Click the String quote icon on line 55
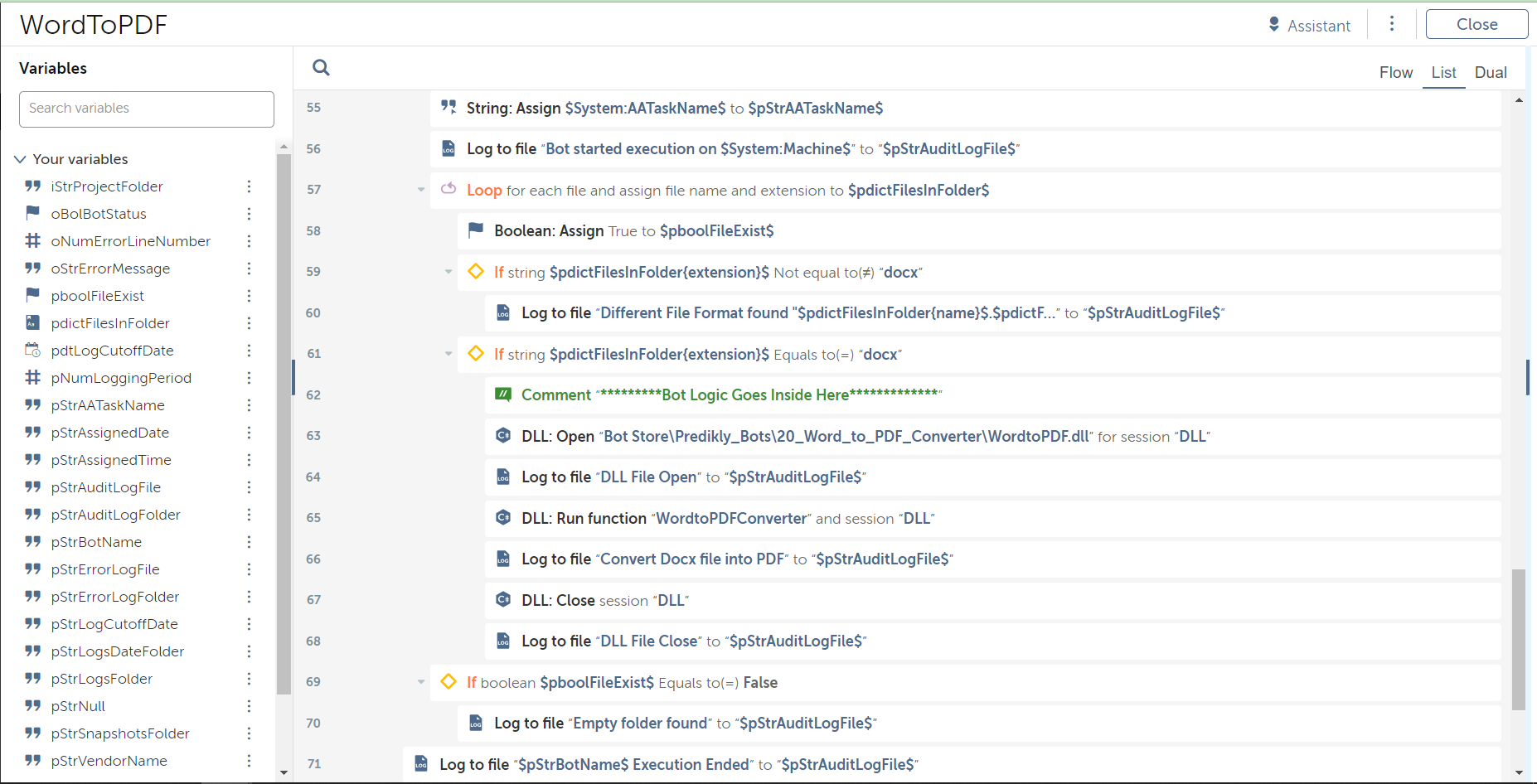The width and height of the screenshot is (1537, 784). click(x=448, y=107)
